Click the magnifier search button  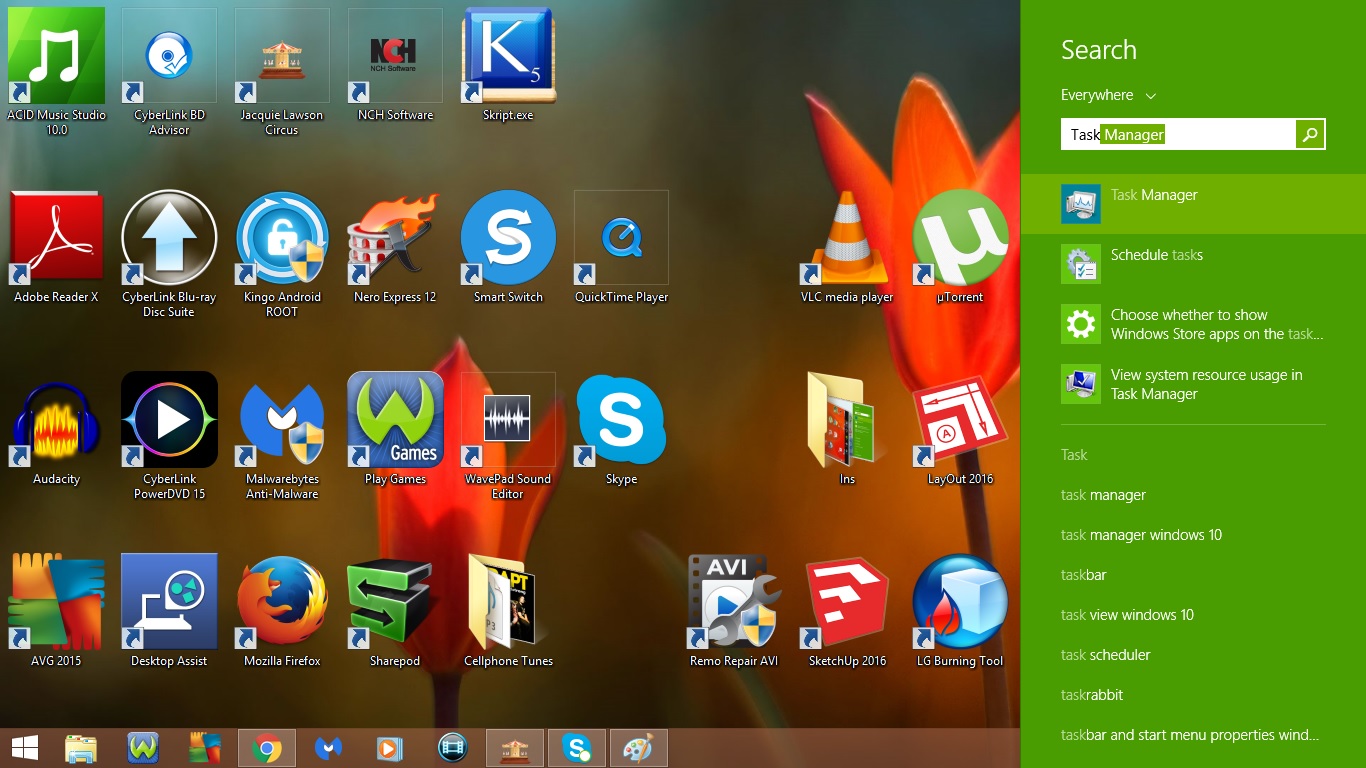pyautogui.click(x=1310, y=134)
